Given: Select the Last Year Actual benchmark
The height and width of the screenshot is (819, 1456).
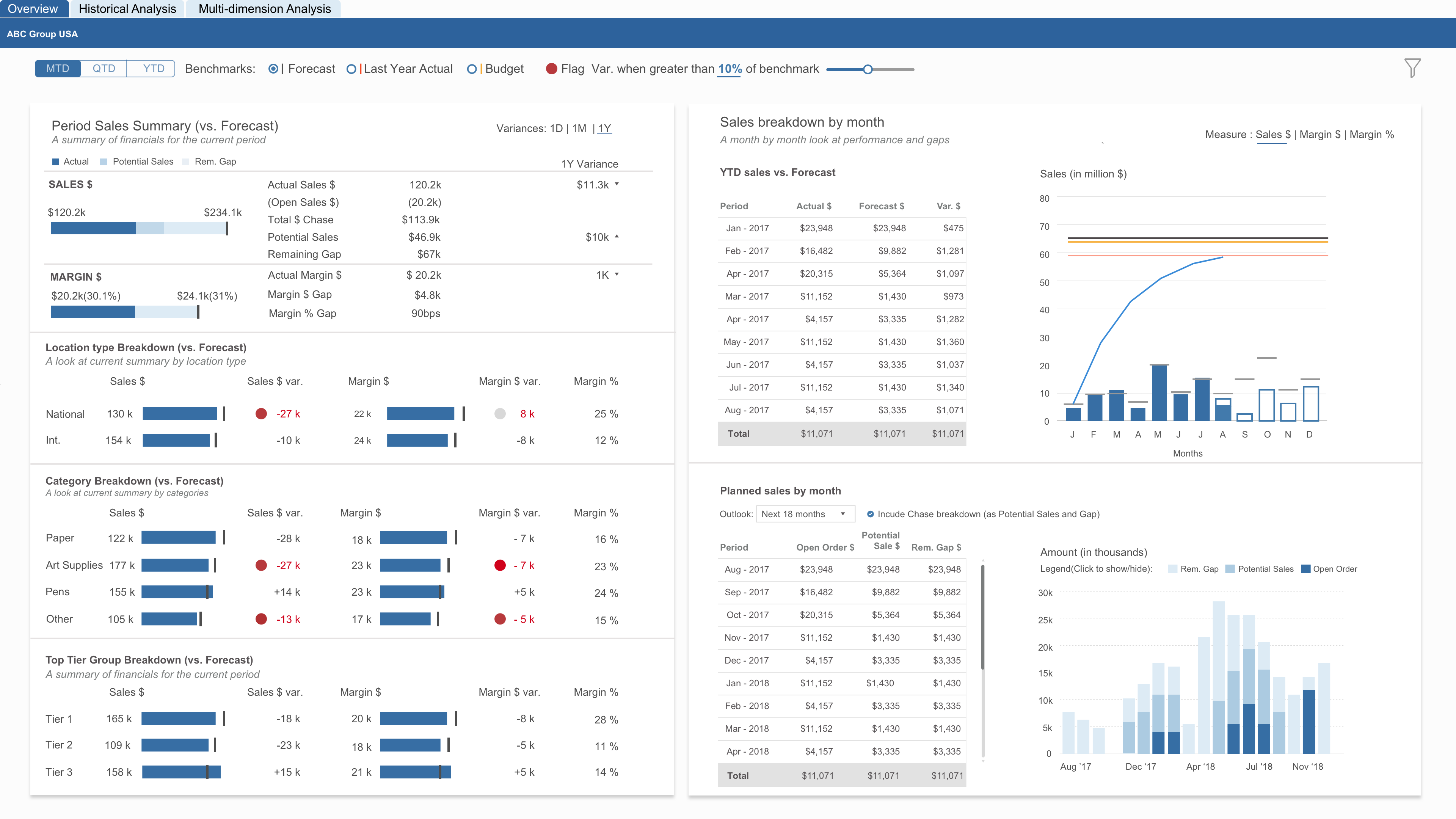Looking at the screenshot, I should click(x=351, y=68).
